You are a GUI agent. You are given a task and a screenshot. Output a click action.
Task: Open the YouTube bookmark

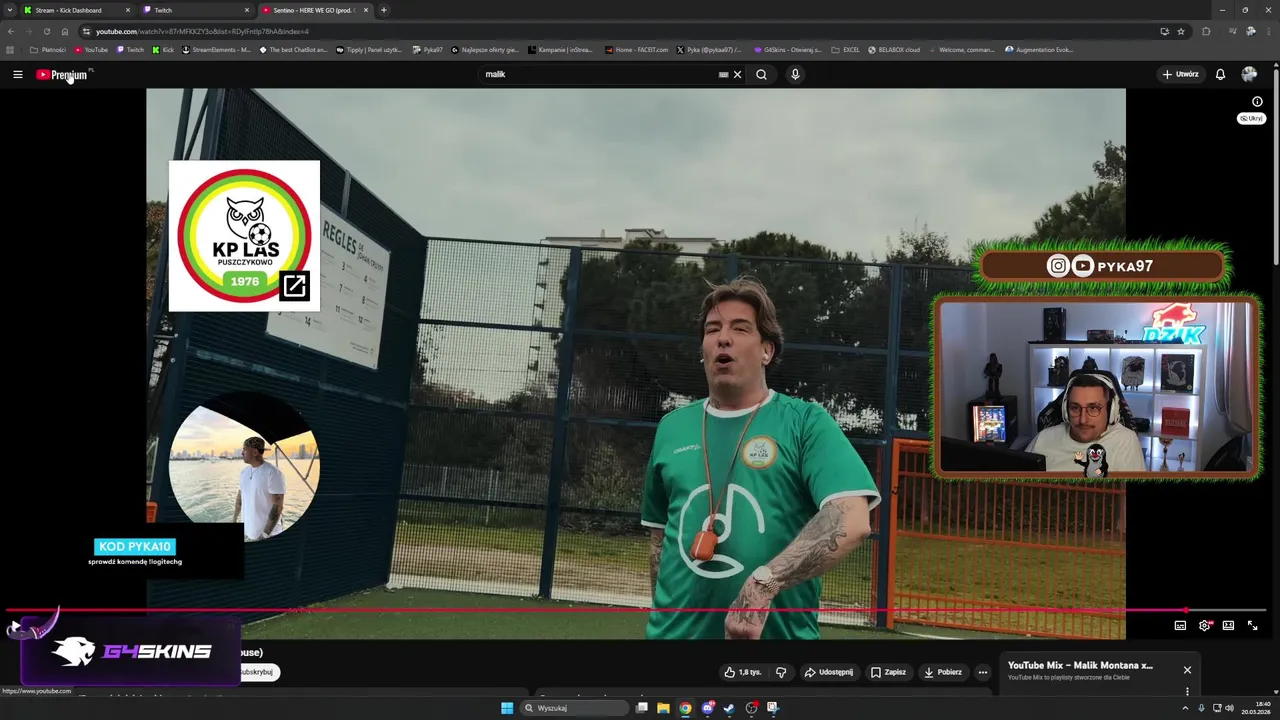91,49
